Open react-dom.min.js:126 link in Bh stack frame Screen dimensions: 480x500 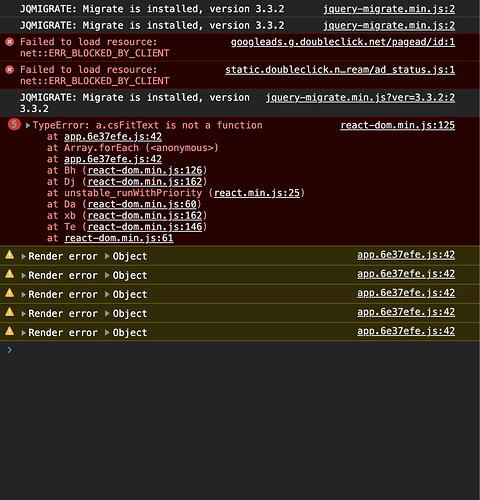[x=145, y=170]
